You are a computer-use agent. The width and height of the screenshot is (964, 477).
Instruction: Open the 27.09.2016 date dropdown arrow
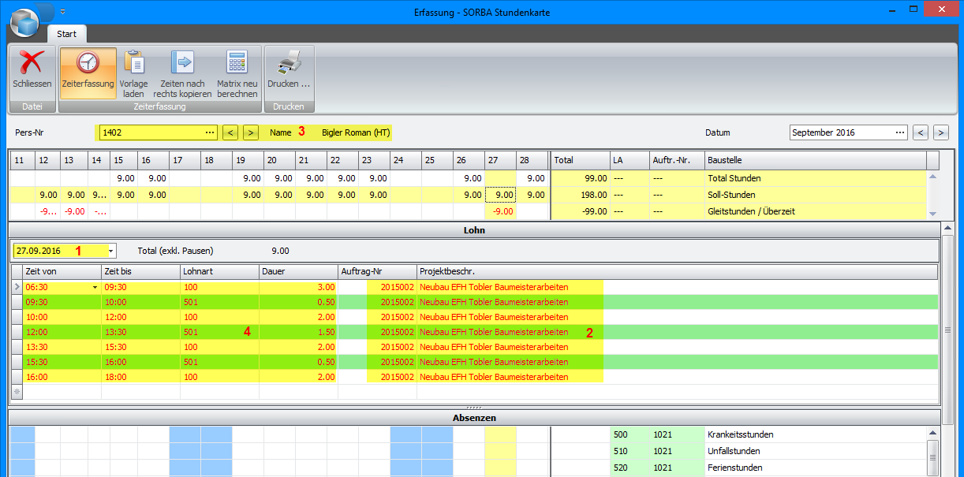click(110, 251)
